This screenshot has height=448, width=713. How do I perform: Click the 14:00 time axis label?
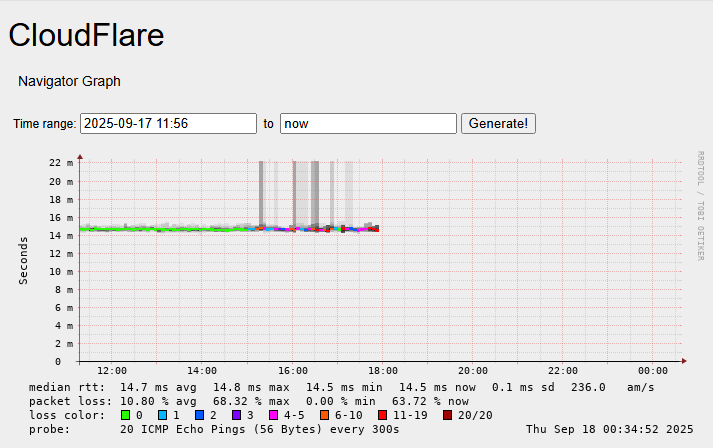click(x=202, y=371)
